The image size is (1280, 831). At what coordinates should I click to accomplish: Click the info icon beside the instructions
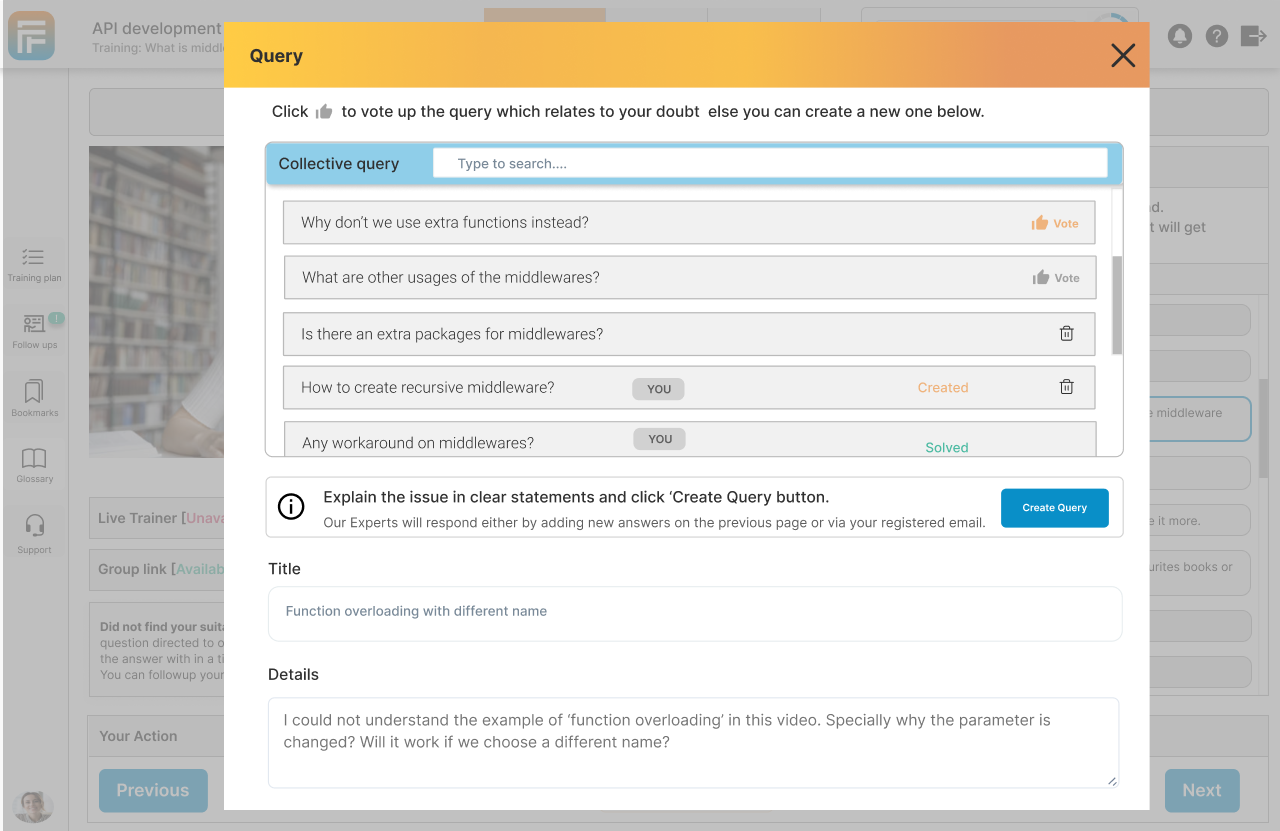(291, 507)
